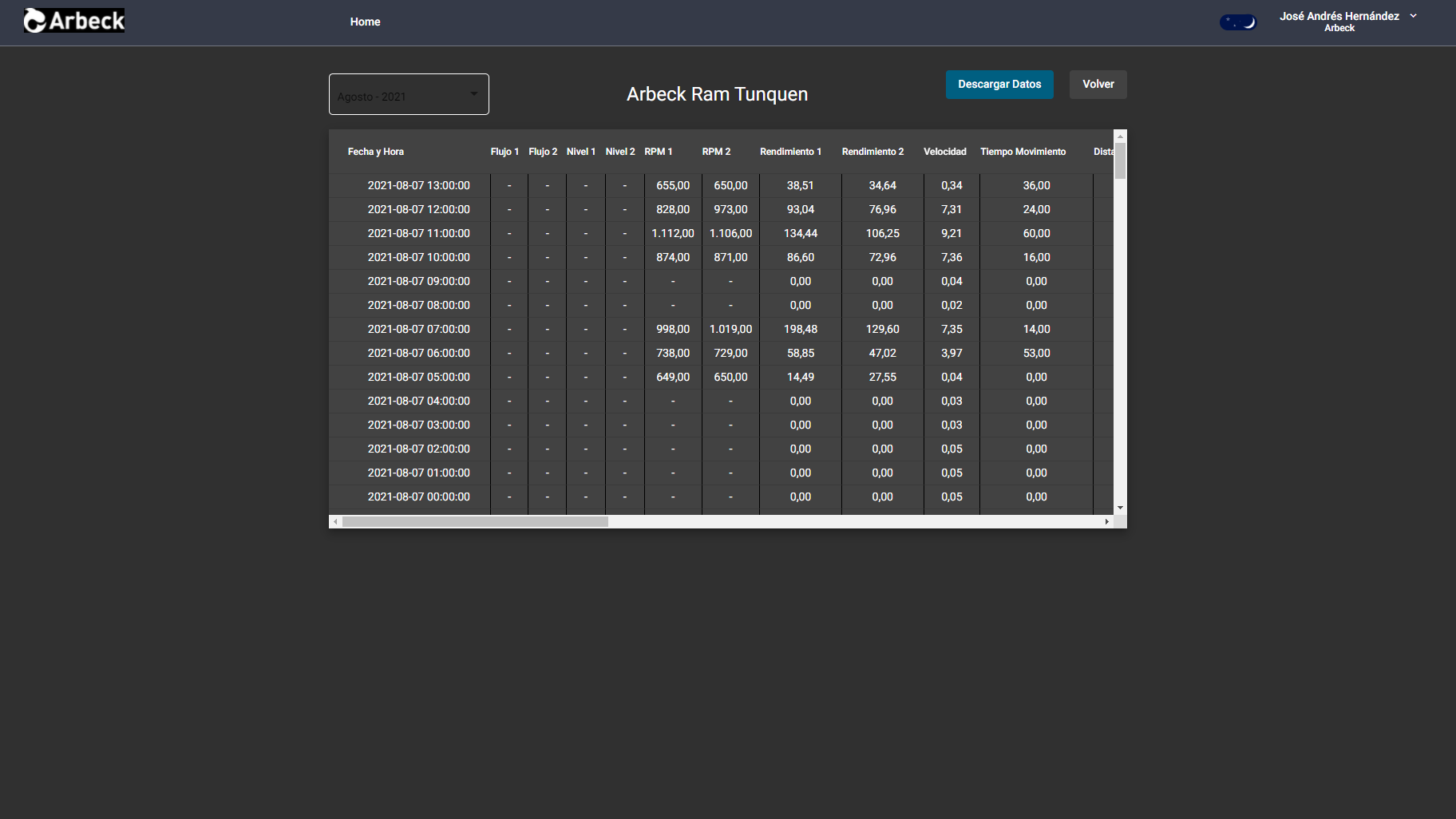Click the Rendimiento 1 value 14,49

pos(801,377)
